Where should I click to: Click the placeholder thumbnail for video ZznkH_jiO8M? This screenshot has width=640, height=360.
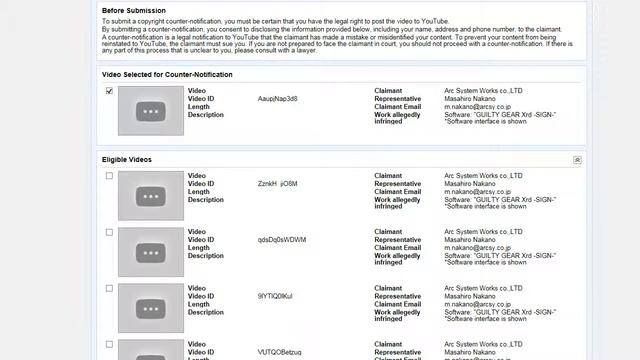tap(151, 196)
